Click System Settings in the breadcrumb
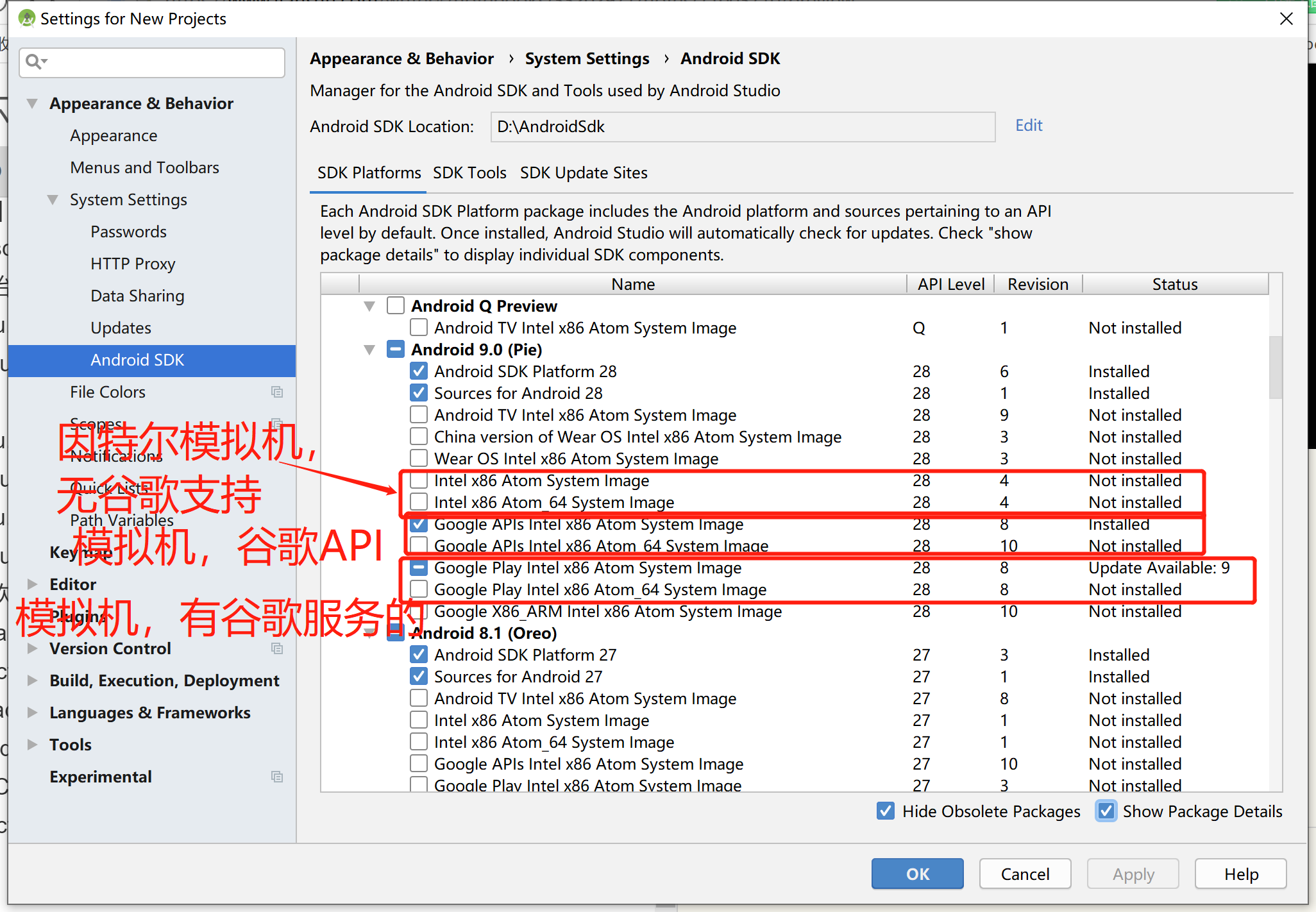The image size is (1316, 912). point(587,58)
